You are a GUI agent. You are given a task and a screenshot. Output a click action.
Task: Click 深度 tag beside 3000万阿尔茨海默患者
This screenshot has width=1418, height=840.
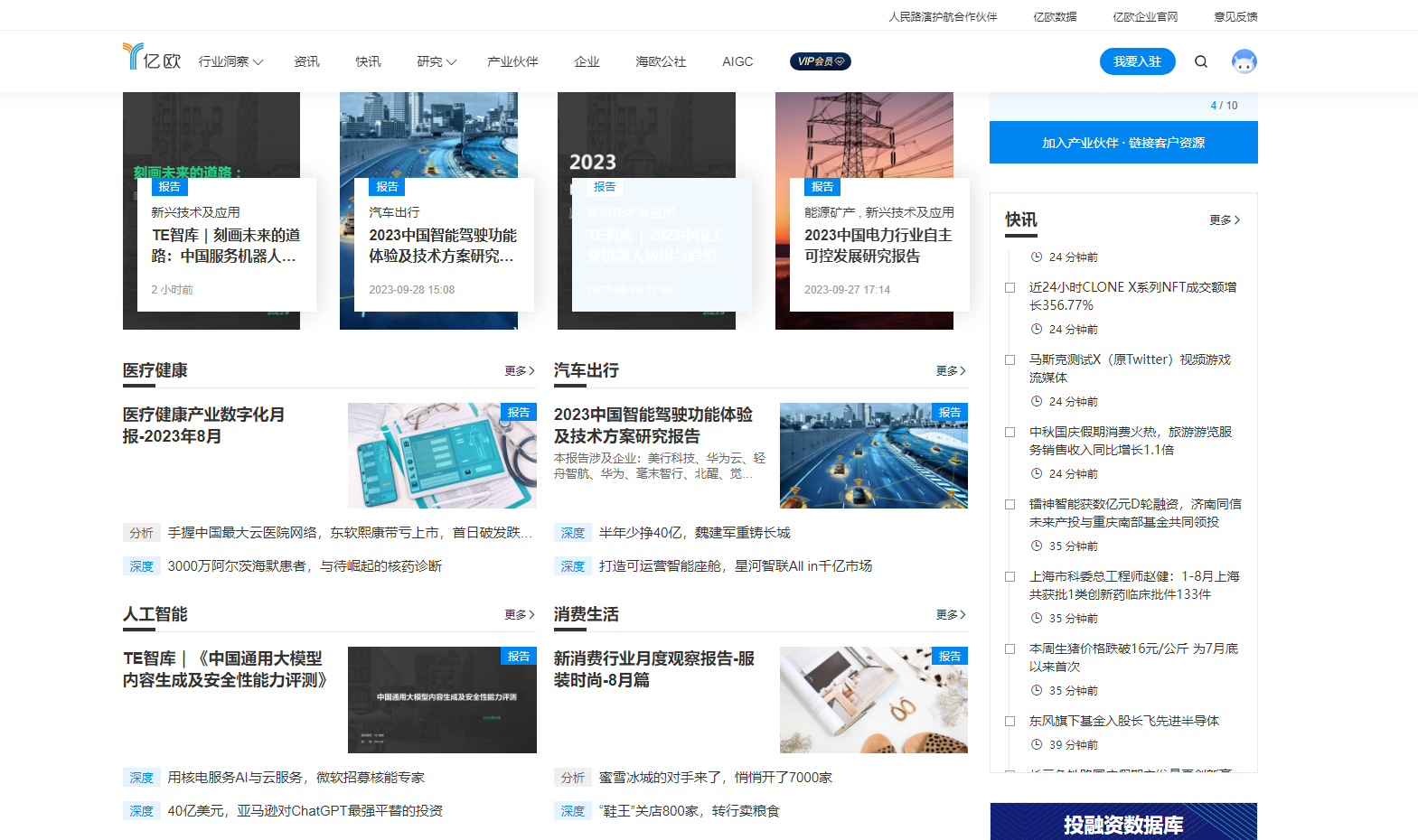[142, 566]
